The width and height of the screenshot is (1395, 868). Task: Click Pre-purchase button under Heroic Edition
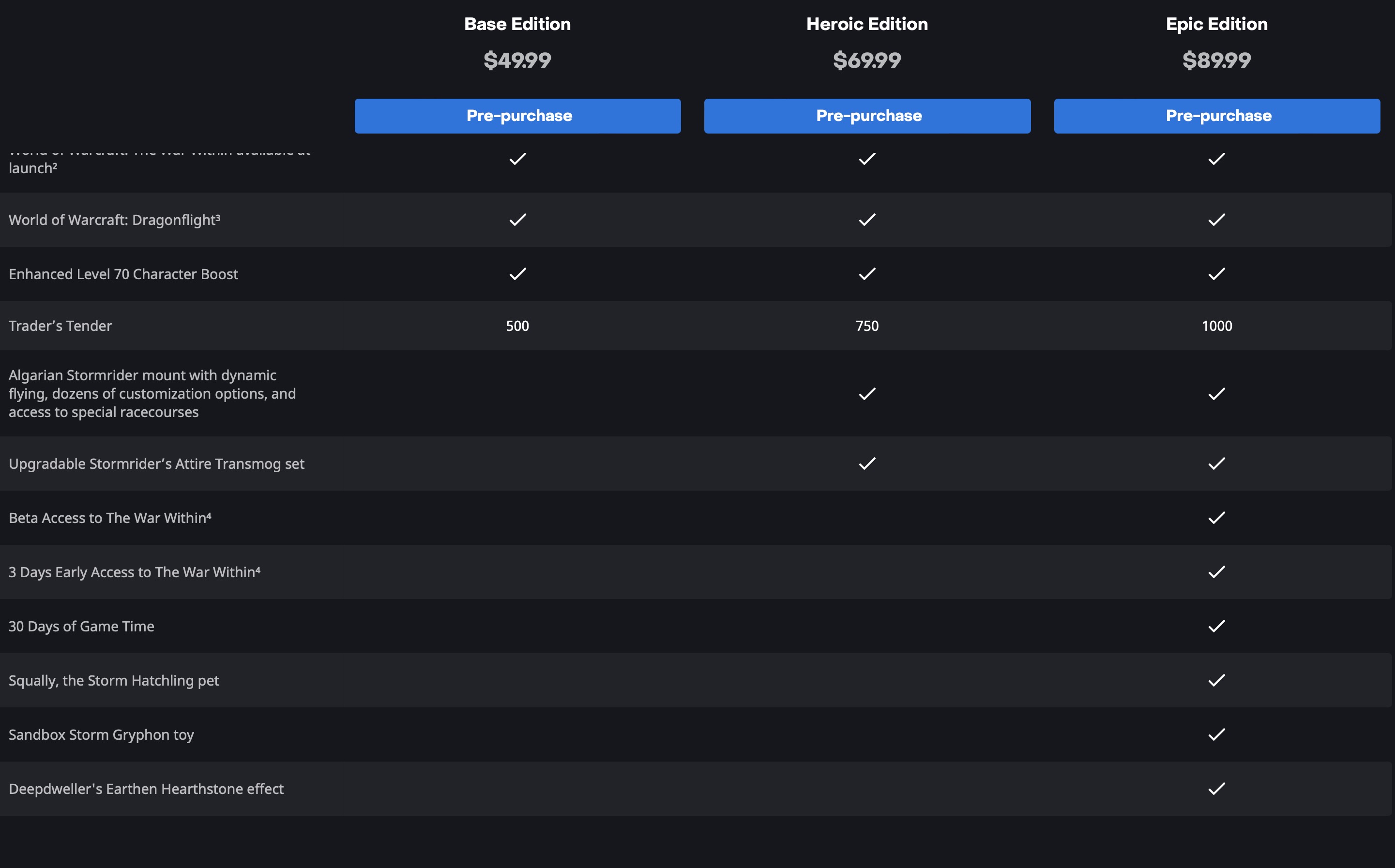[867, 116]
